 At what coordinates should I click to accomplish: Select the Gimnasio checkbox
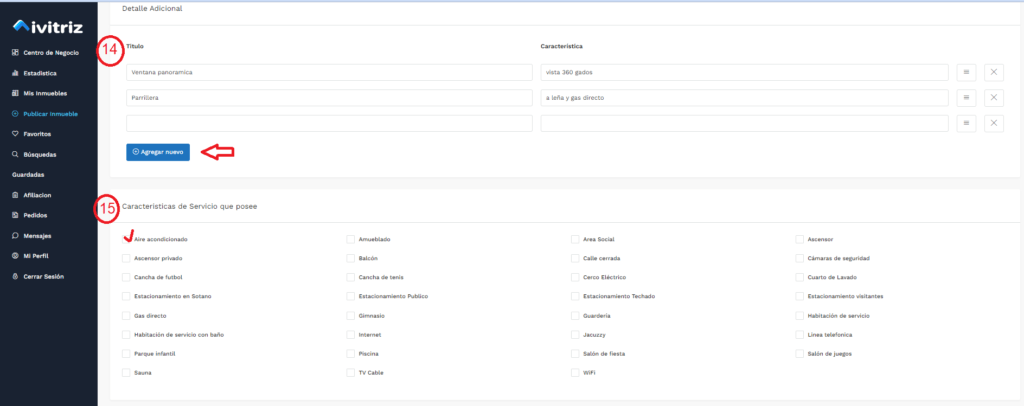point(351,315)
